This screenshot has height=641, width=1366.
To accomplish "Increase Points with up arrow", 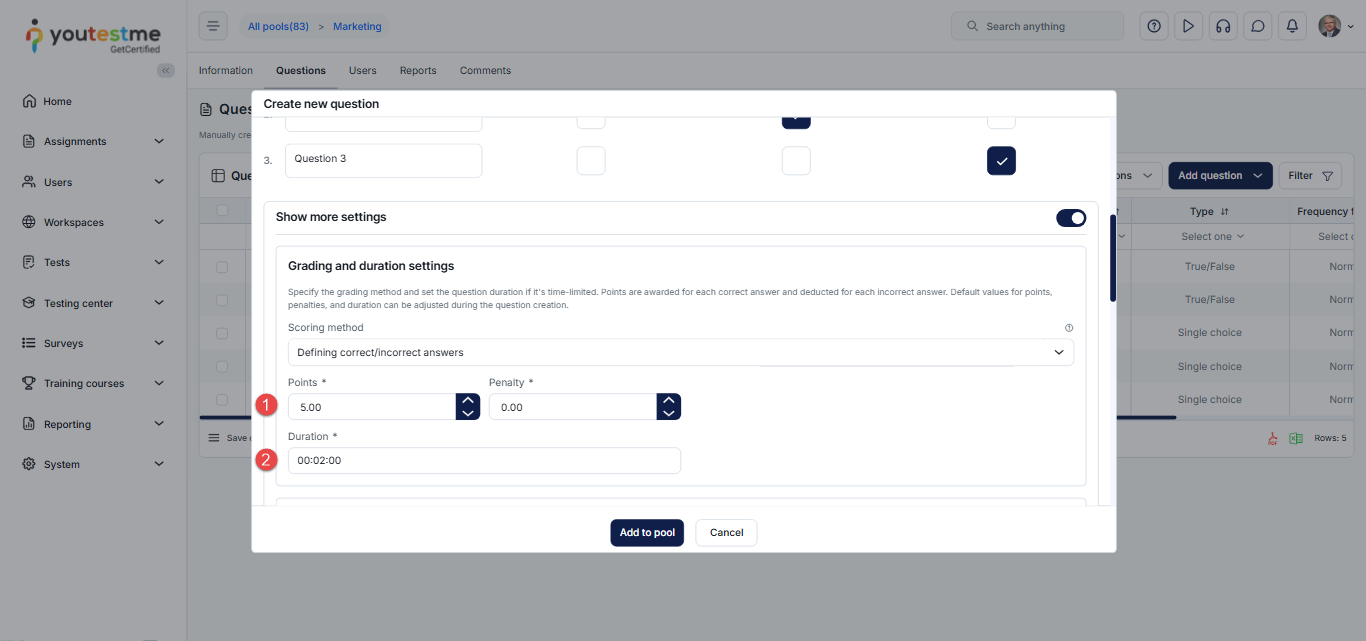I will click(x=468, y=400).
